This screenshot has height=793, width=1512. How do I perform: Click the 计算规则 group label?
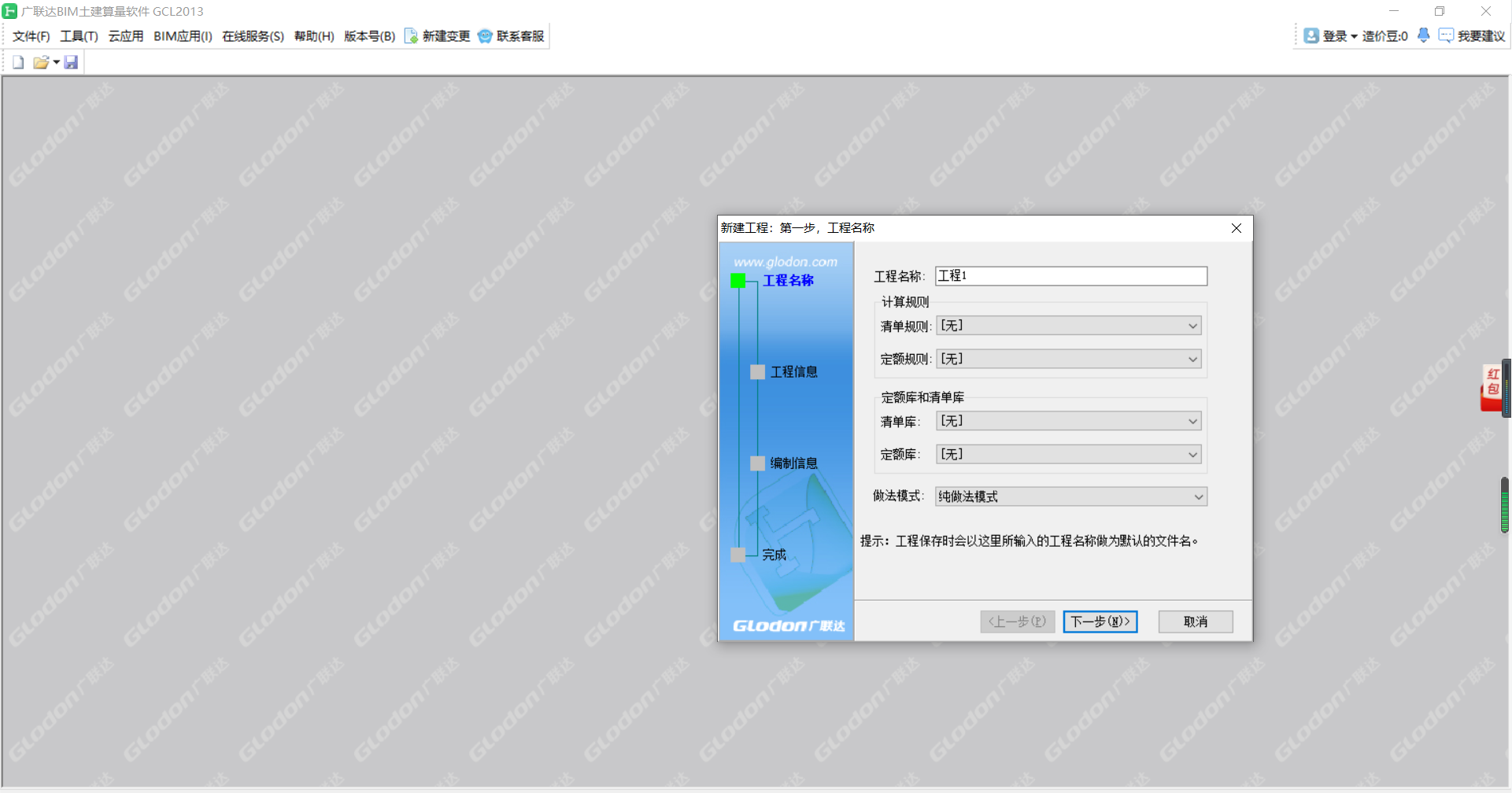pos(905,301)
